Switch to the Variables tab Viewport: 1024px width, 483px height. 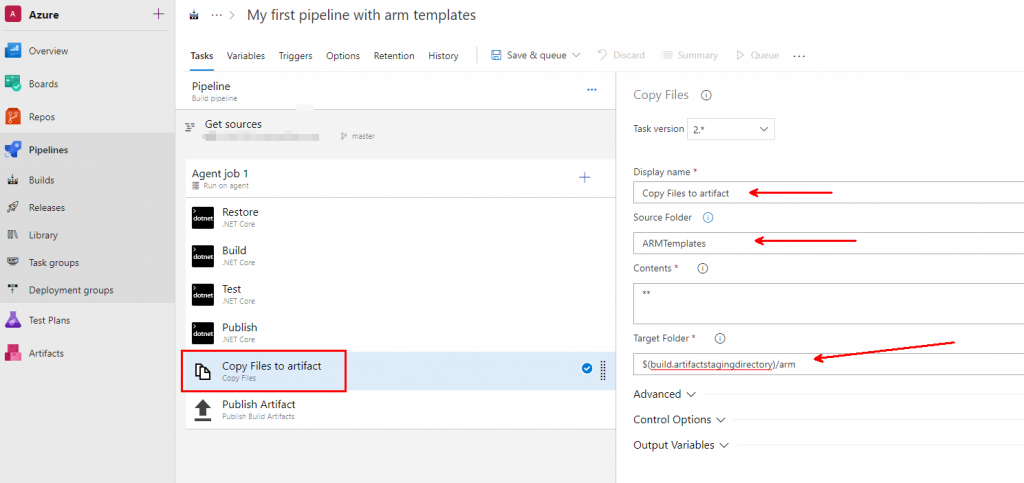(246, 55)
